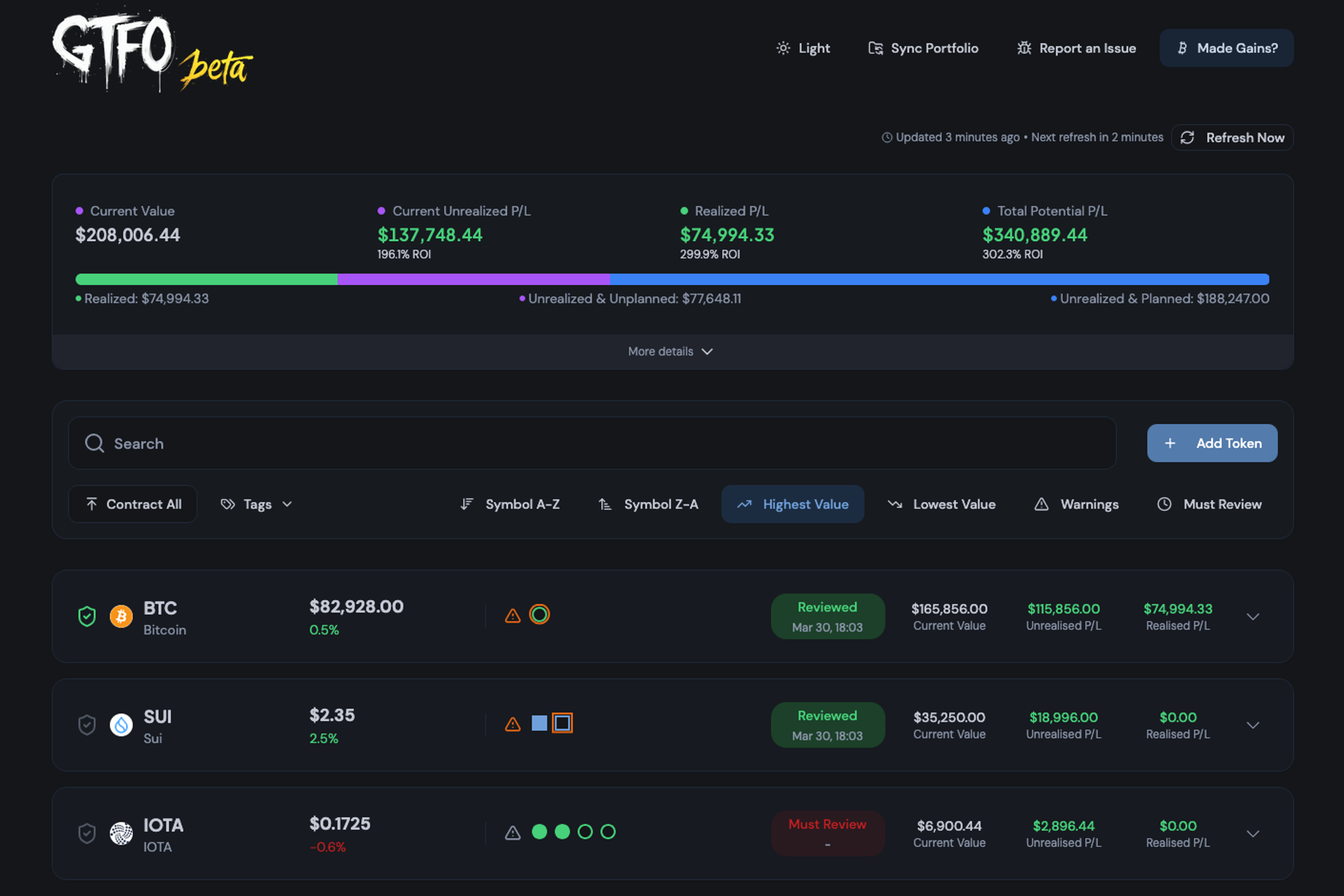This screenshot has height=896, width=1344.
Task: Expand More details section
Action: [671, 351]
